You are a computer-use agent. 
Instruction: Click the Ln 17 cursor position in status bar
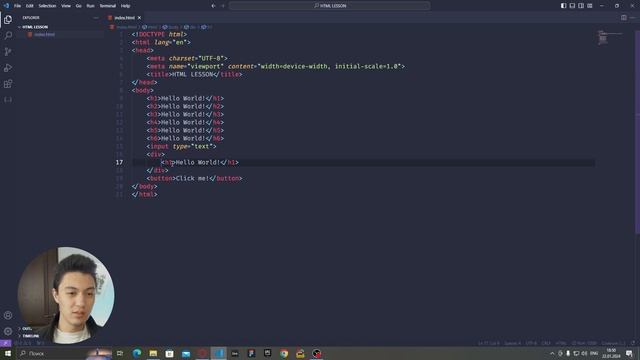pos(489,343)
